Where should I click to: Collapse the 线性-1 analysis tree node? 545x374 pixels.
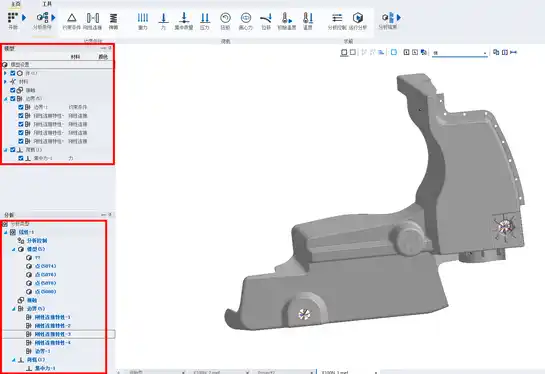point(6,232)
